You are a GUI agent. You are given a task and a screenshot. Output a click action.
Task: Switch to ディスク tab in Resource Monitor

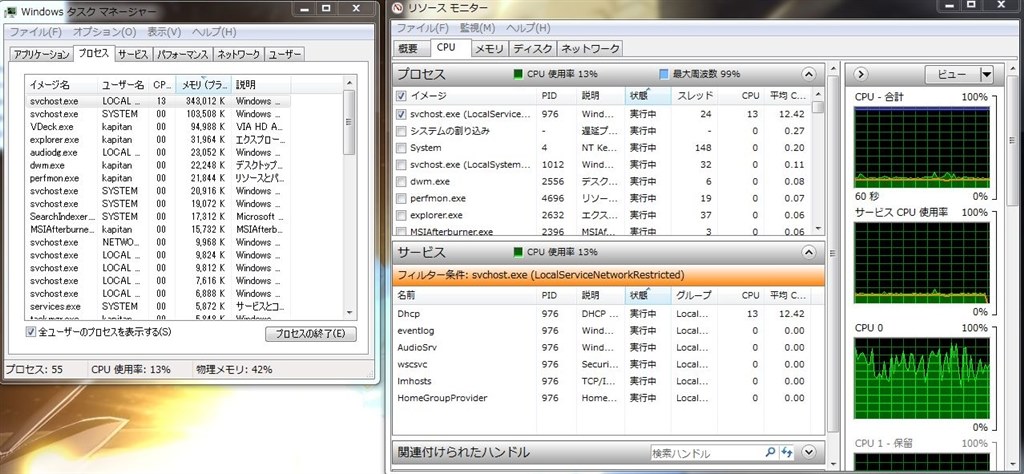(x=533, y=49)
